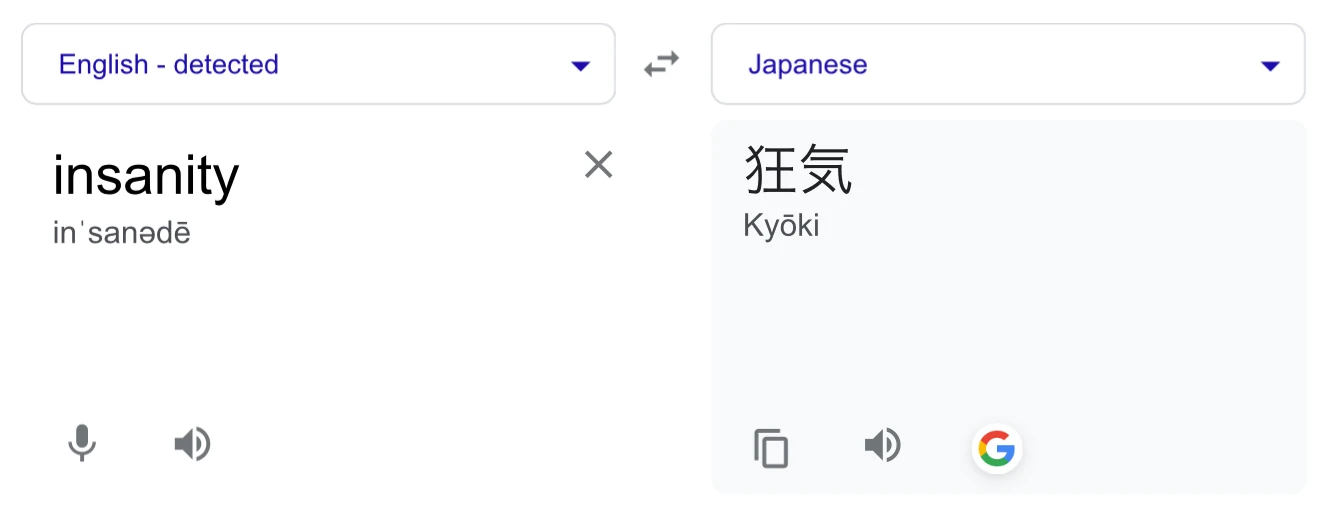
Task: Click empty space in source language selector box
Action: [x=420, y=65]
